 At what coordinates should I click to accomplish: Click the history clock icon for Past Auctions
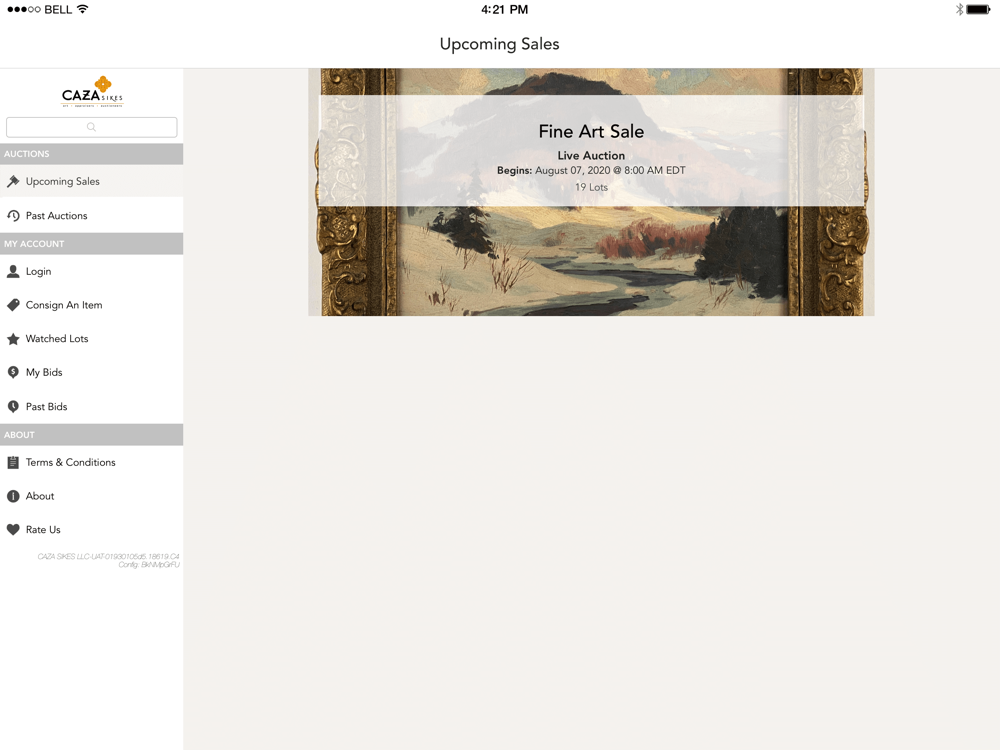pos(13,216)
